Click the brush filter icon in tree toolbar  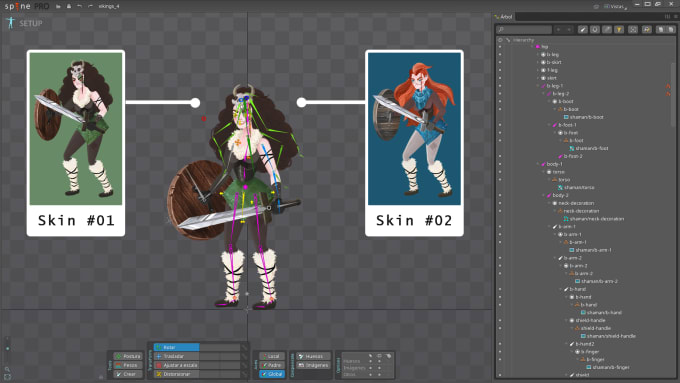(x=583, y=29)
